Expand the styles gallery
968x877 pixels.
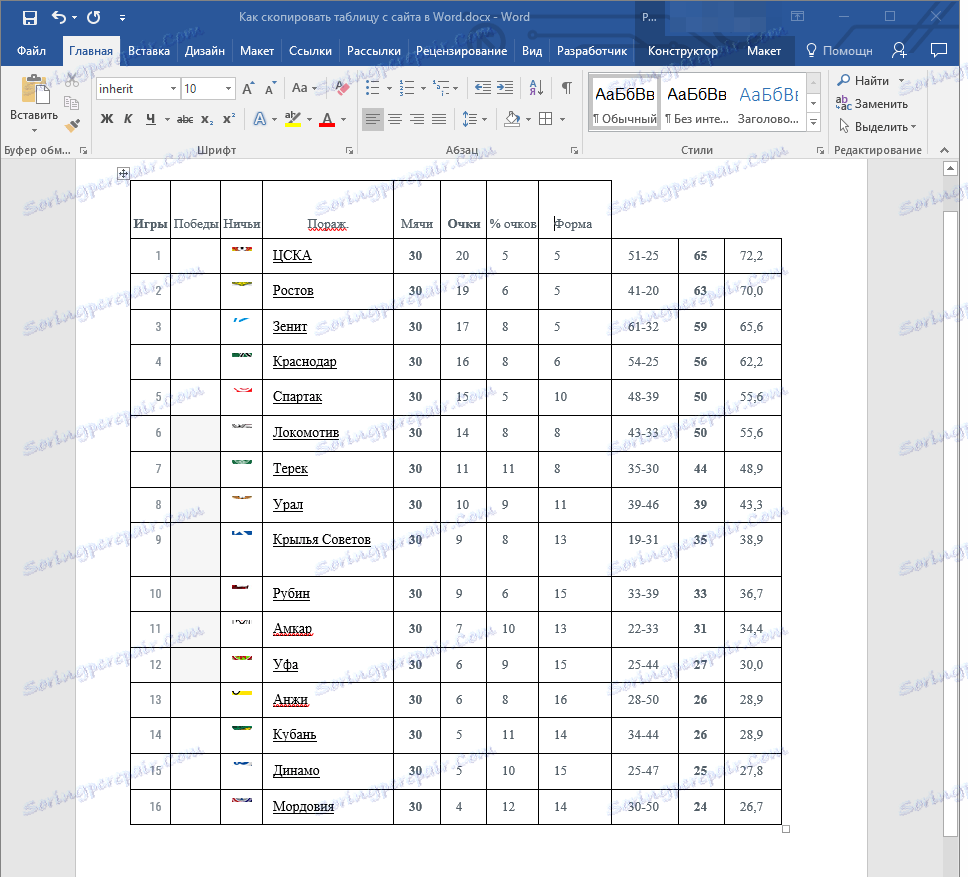[814, 122]
